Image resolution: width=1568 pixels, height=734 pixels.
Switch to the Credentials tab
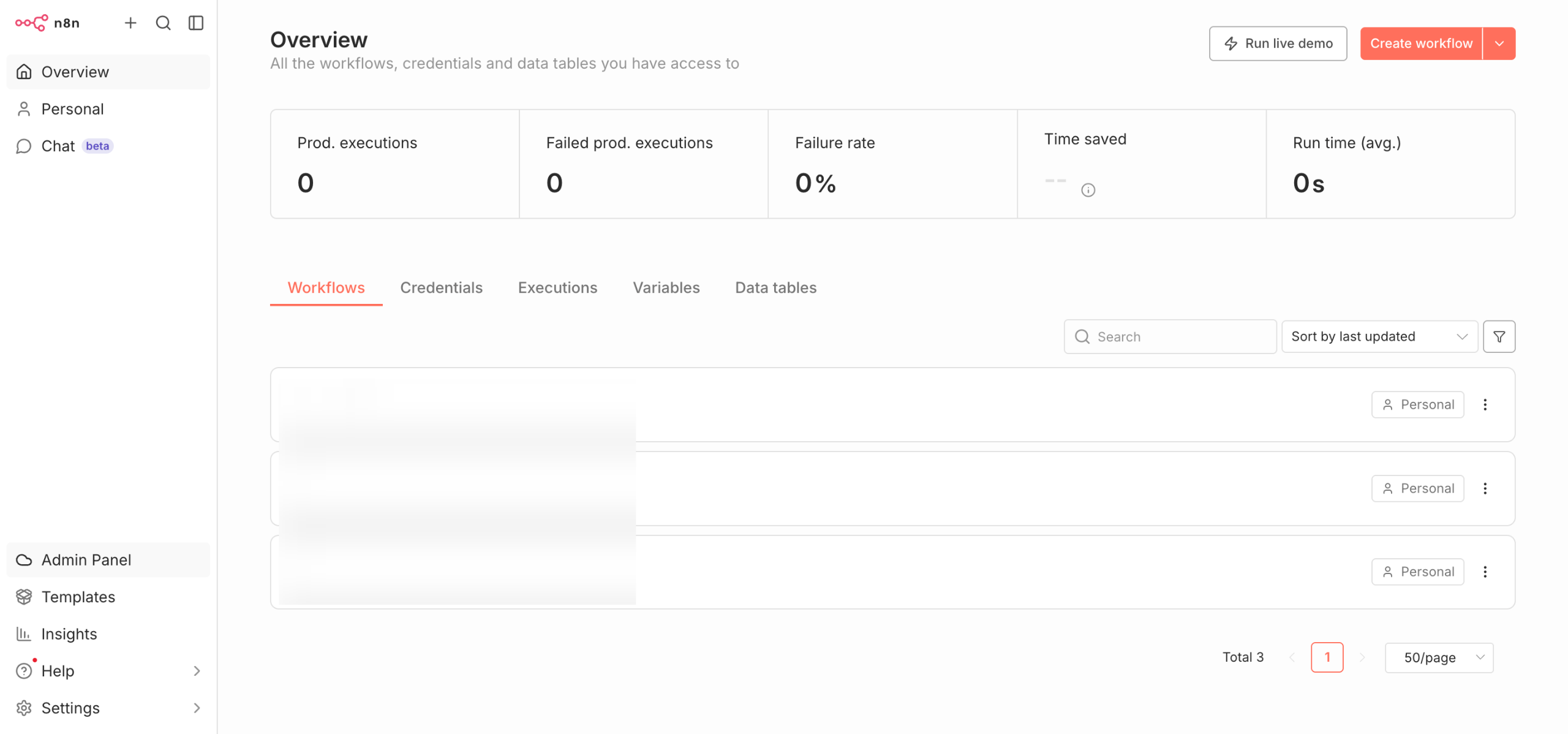441,287
